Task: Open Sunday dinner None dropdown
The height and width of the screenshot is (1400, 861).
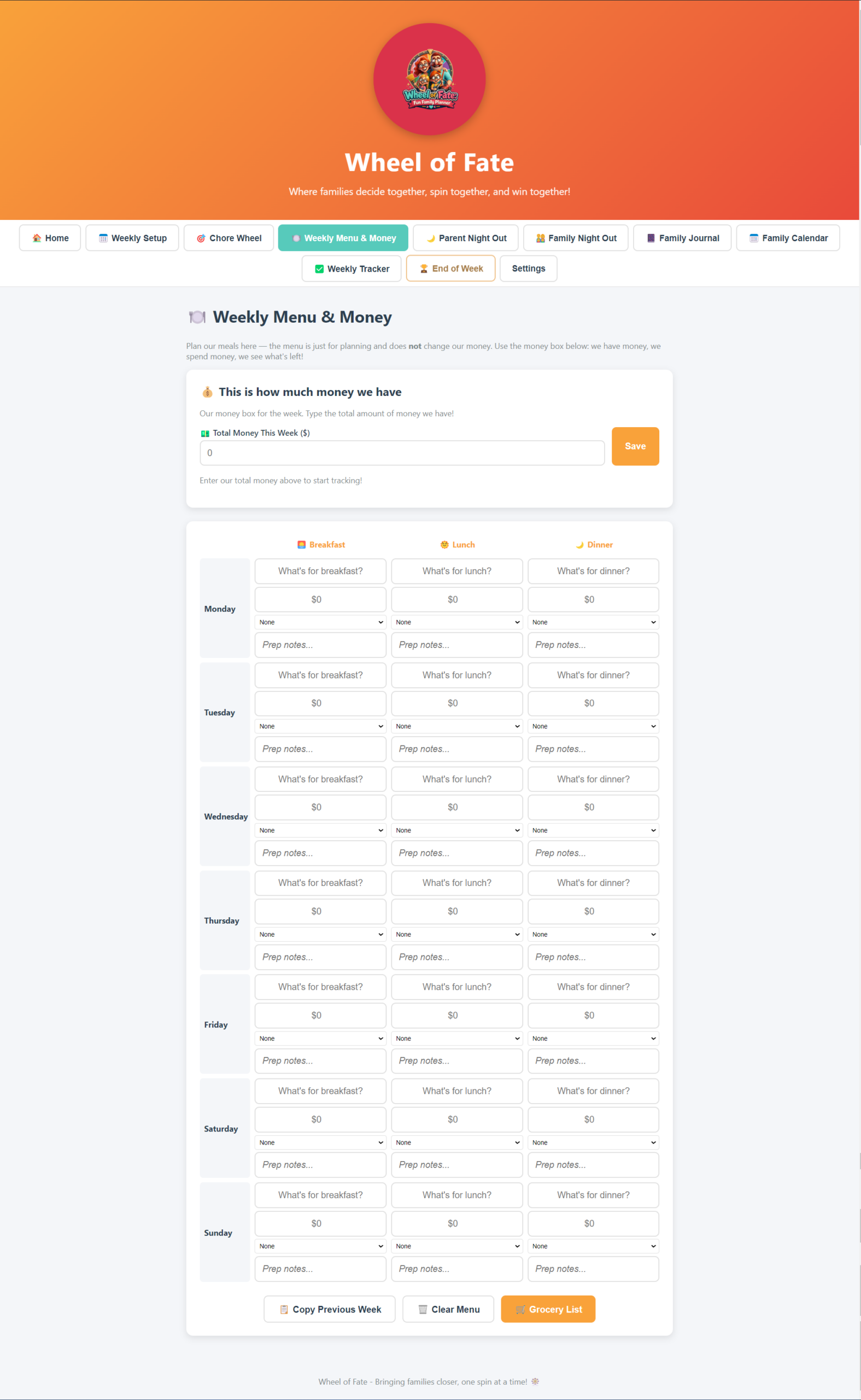Action: (593, 1246)
